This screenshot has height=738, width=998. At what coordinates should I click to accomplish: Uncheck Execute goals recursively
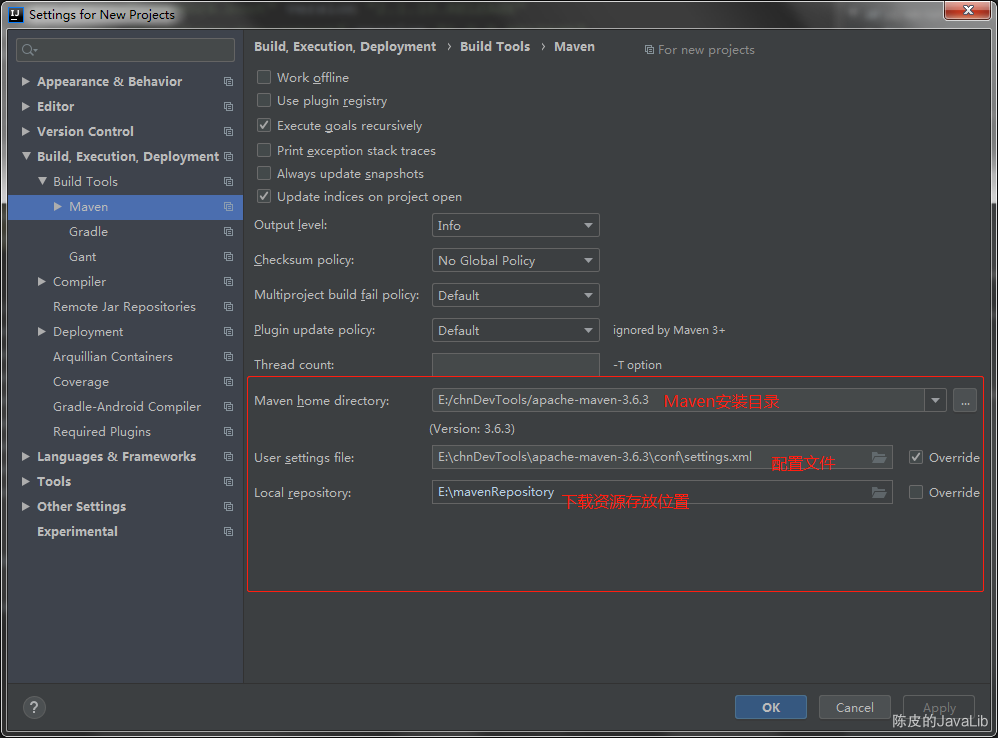tap(264, 125)
